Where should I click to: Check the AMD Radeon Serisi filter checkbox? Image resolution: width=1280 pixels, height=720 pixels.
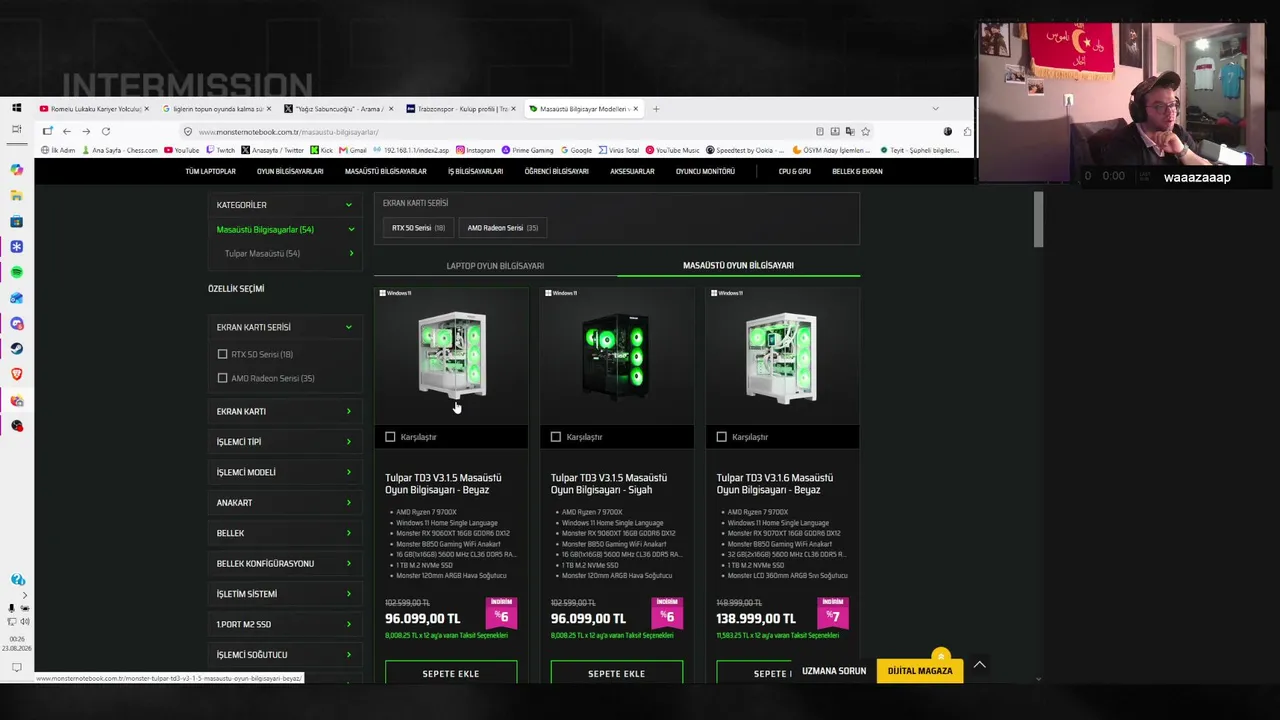coord(222,378)
